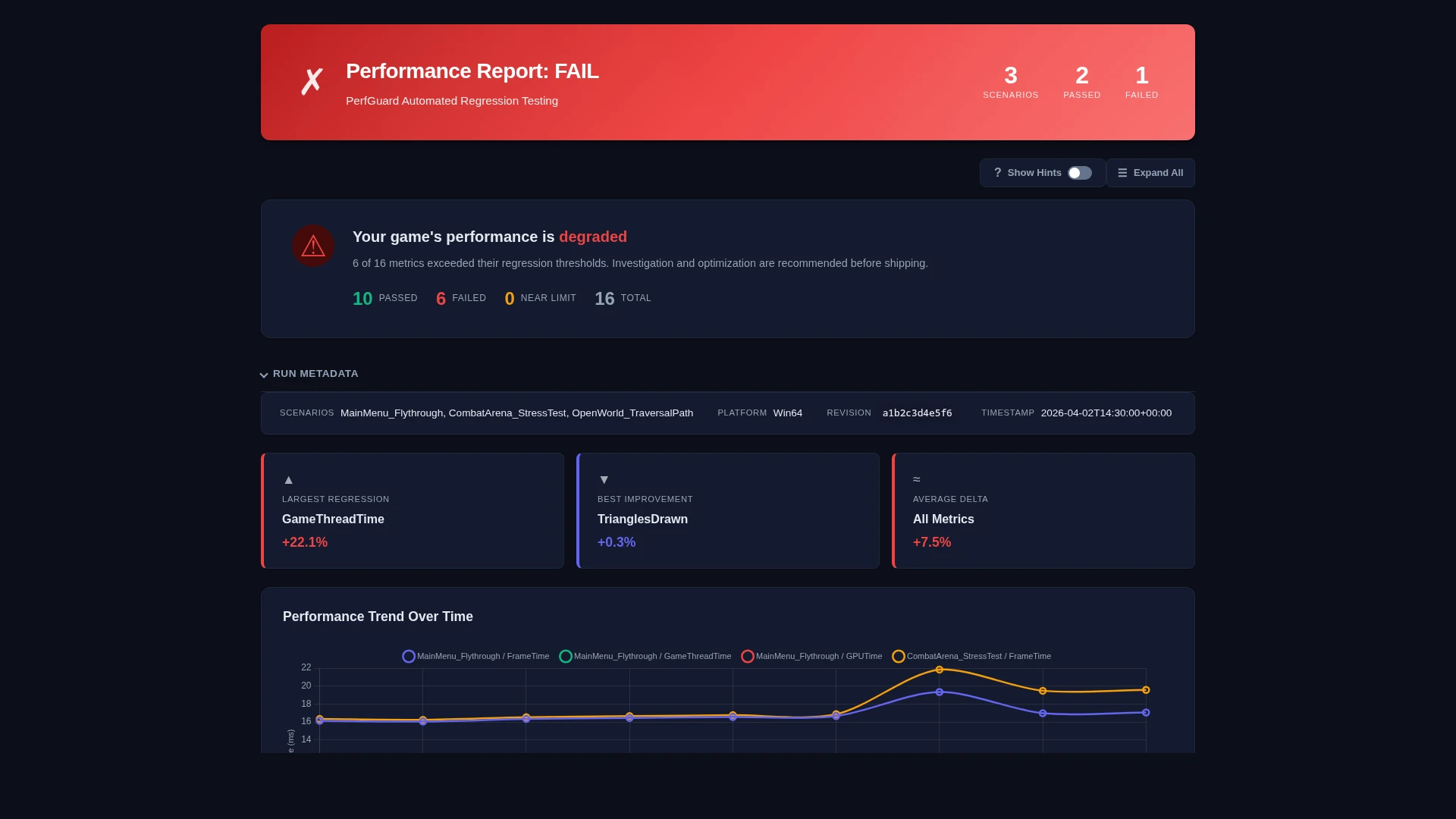
Task: Toggle the MainMenu_Flythrough / GPUTime series
Action: (811, 656)
